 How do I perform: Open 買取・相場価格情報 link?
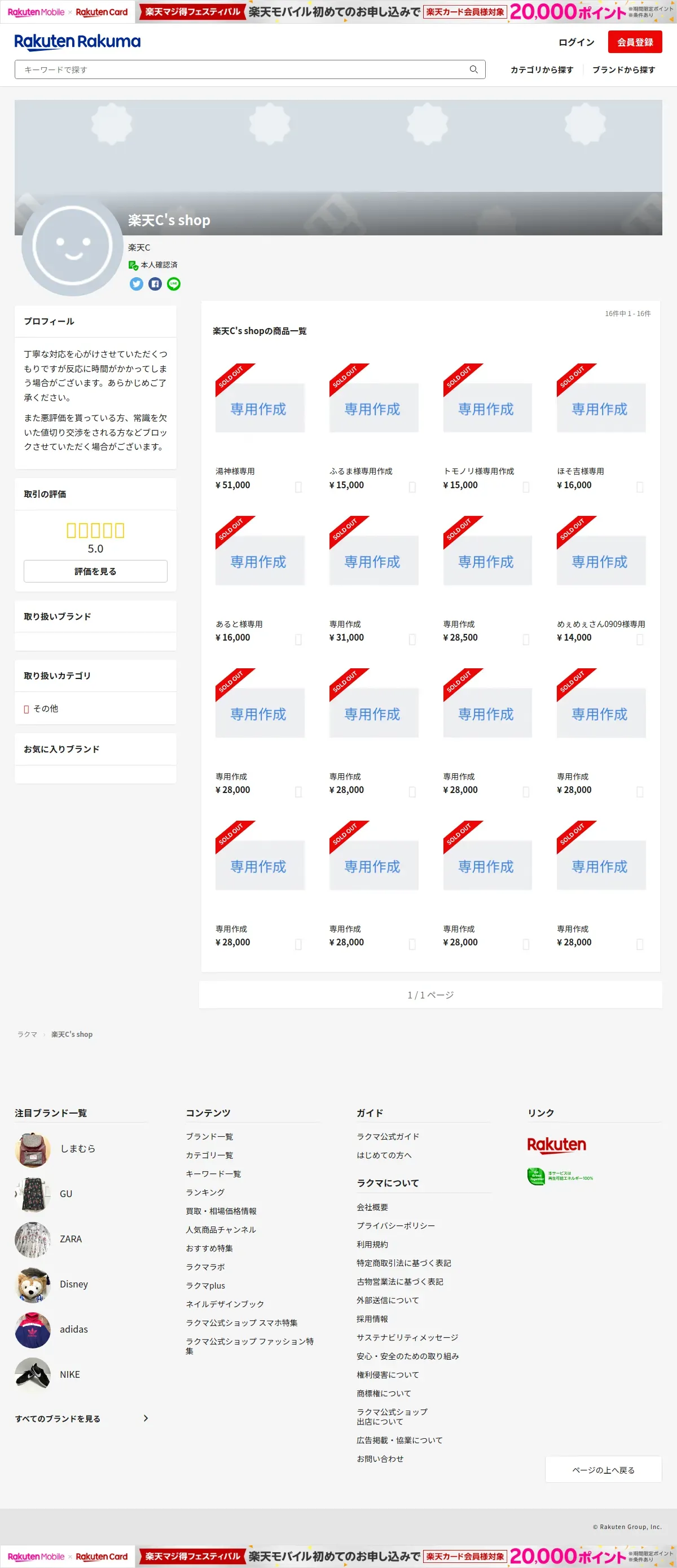click(221, 1211)
